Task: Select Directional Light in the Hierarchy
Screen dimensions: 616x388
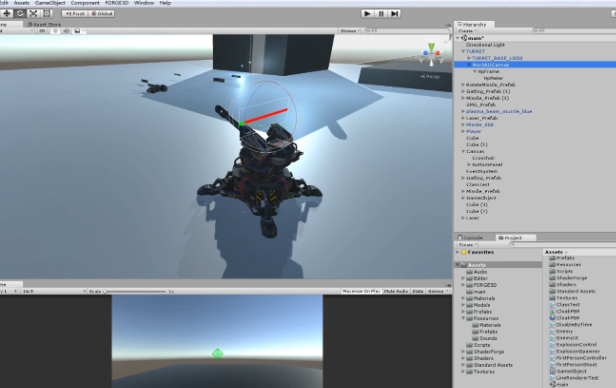Action: click(485, 45)
